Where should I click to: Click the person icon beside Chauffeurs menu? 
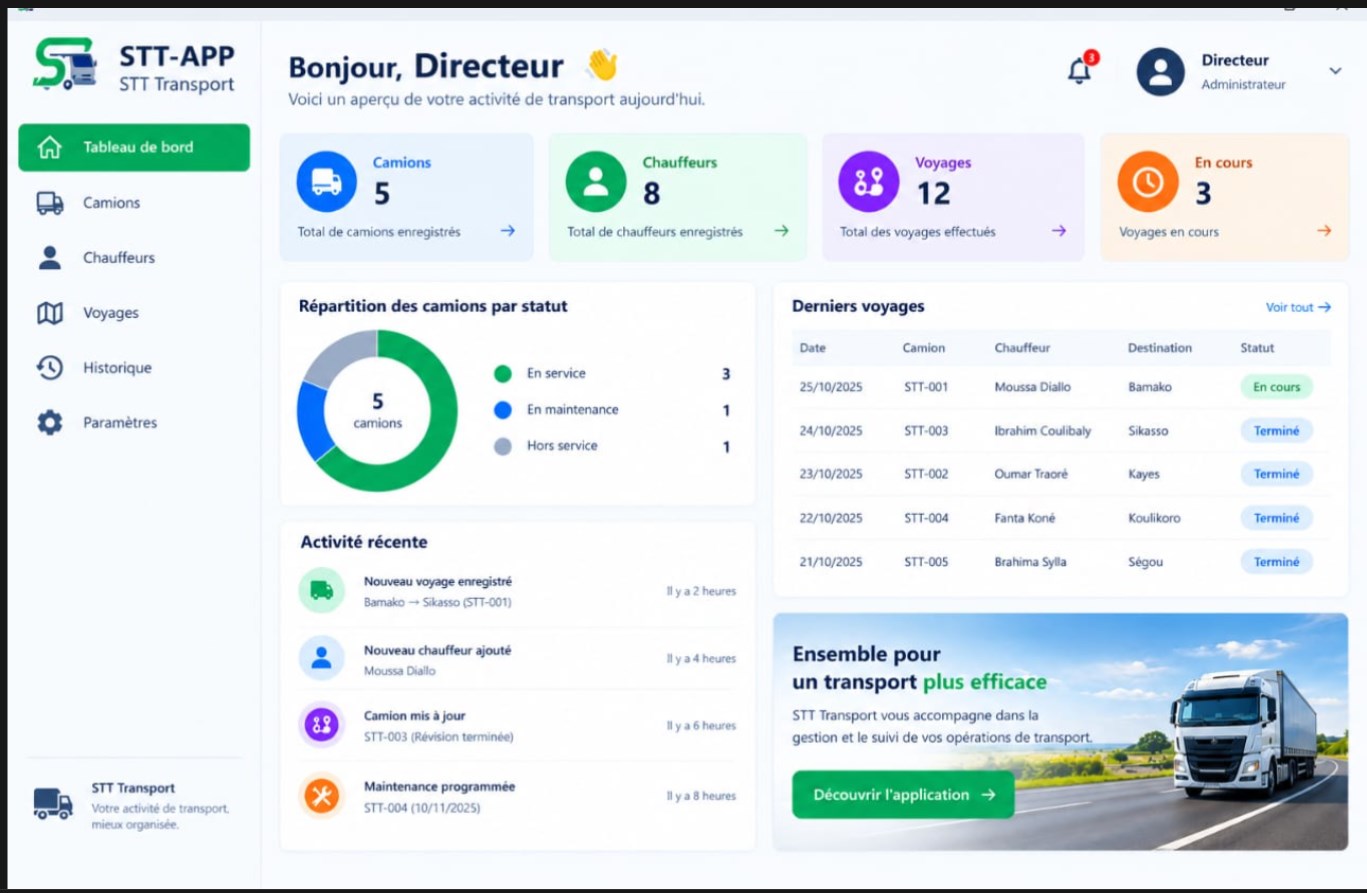[49, 258]
